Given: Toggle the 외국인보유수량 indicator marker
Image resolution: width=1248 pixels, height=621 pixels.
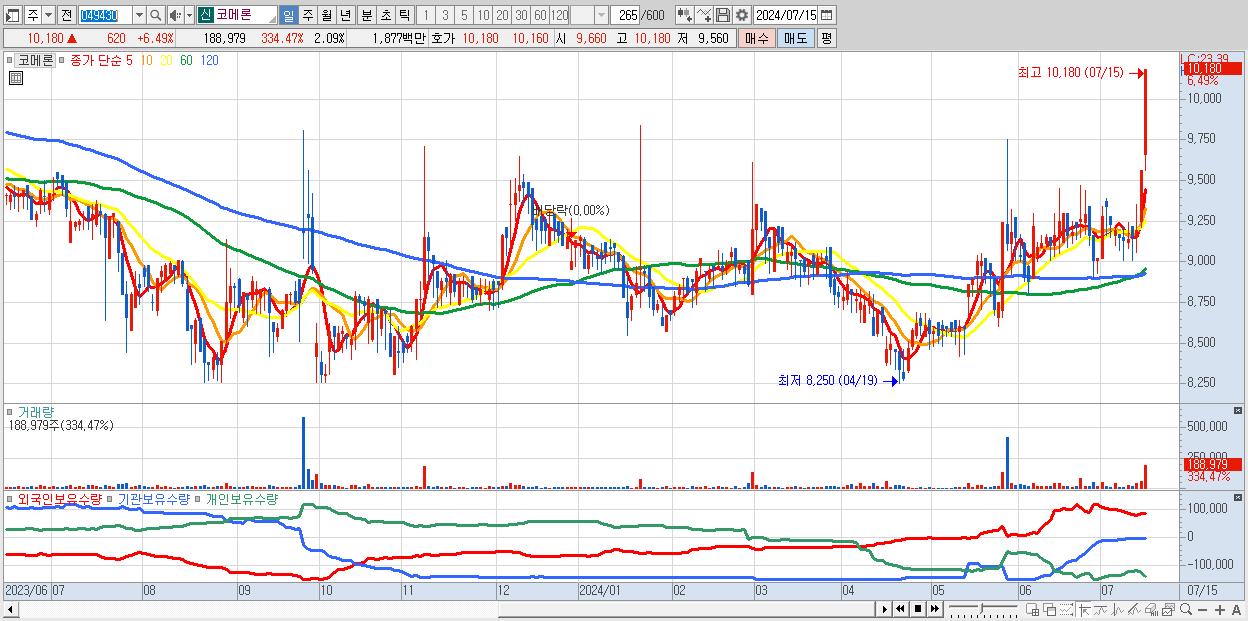Looking at the screenshot, I should click(x=12, y=498).
